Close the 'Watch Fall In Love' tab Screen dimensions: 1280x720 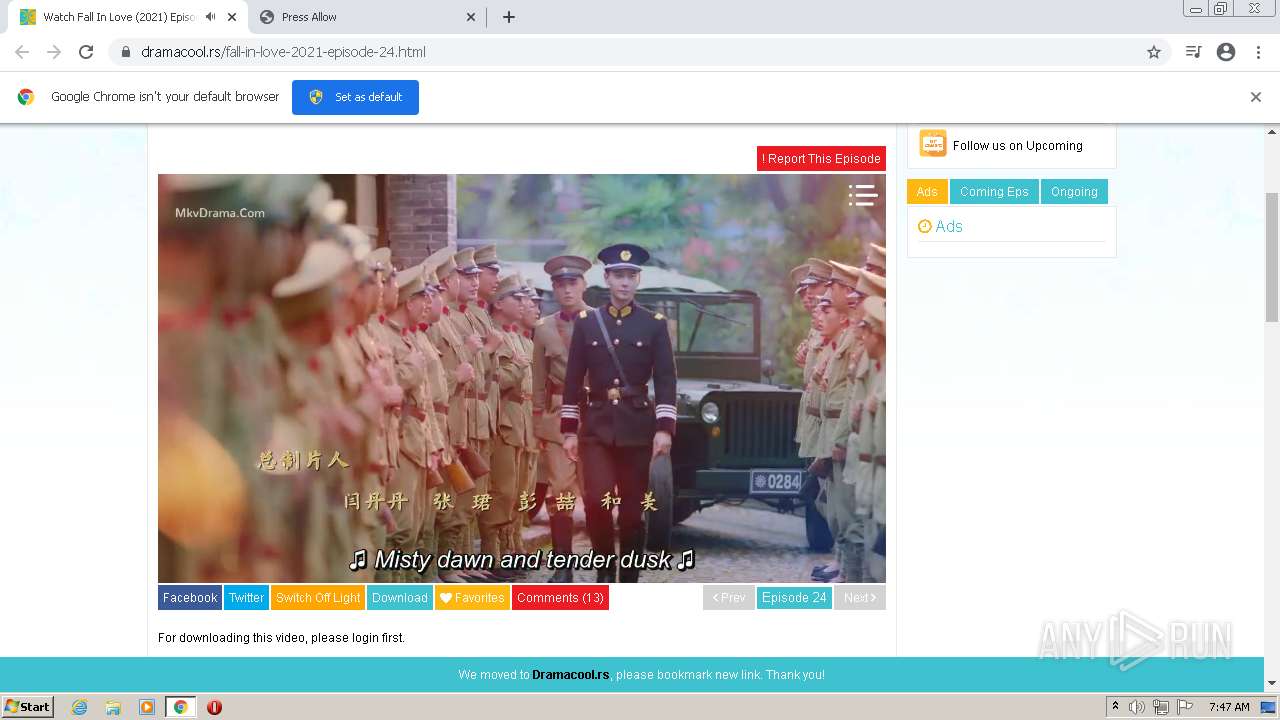[232, 17]
